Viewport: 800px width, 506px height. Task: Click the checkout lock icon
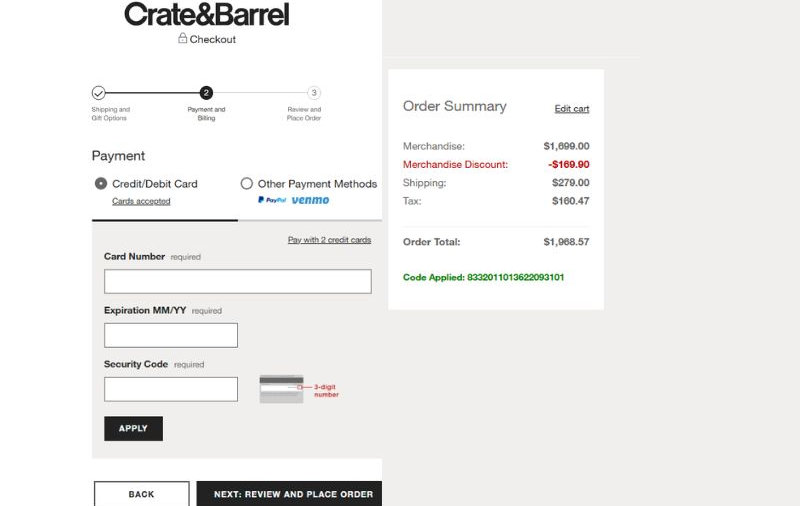[183, 39]
